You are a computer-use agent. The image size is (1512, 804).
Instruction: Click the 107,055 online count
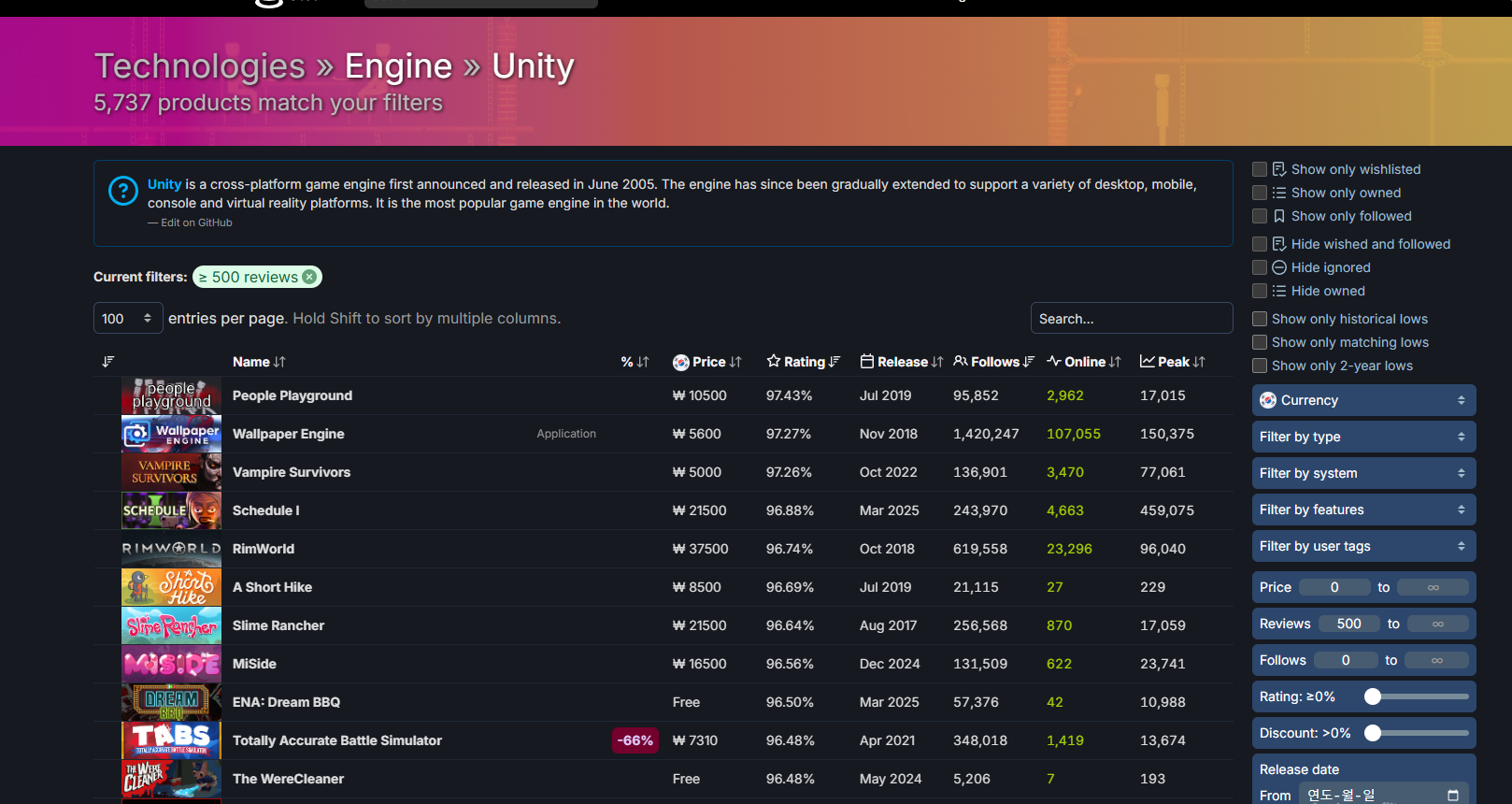(x=1074, y=434)
